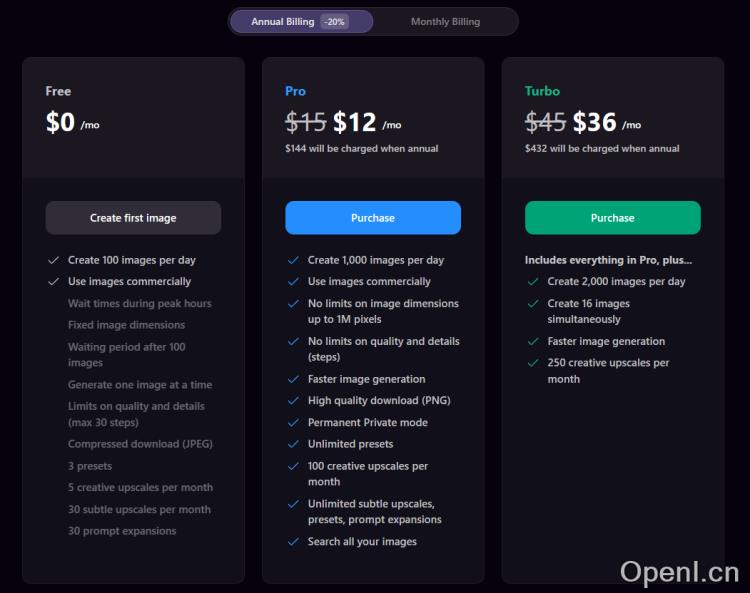Click the Pro plan title
The image size is (750, 593).
pyautogui.click(x=295, y=91)
